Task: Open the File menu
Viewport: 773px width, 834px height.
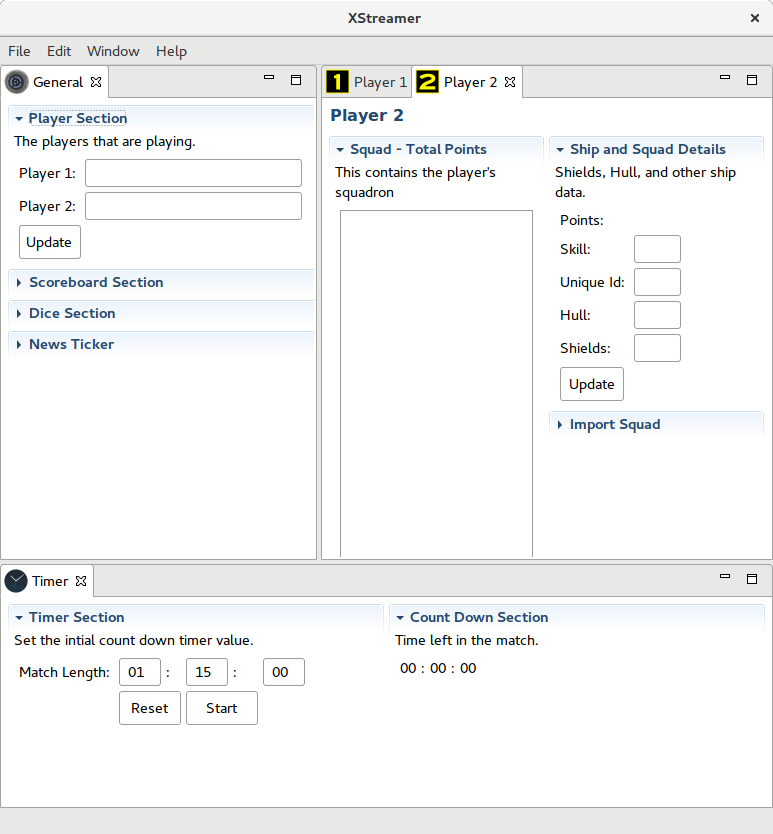Action: point(19,51)
